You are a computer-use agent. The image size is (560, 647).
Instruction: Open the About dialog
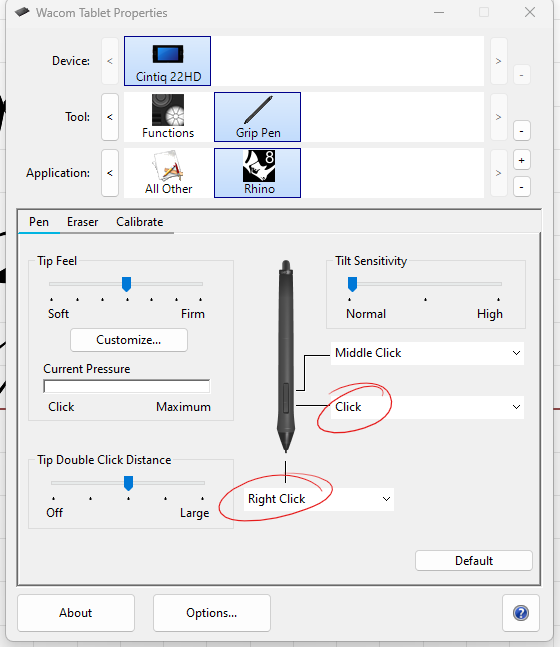pos(76,613)
